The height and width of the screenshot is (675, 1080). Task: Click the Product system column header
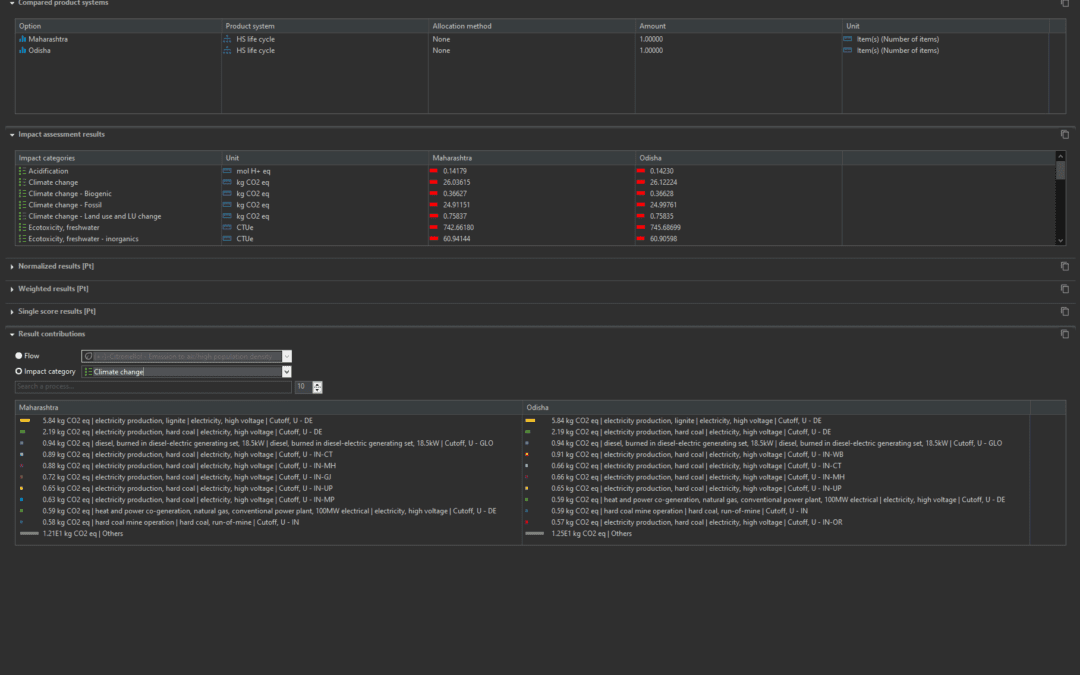coord(250,26)
